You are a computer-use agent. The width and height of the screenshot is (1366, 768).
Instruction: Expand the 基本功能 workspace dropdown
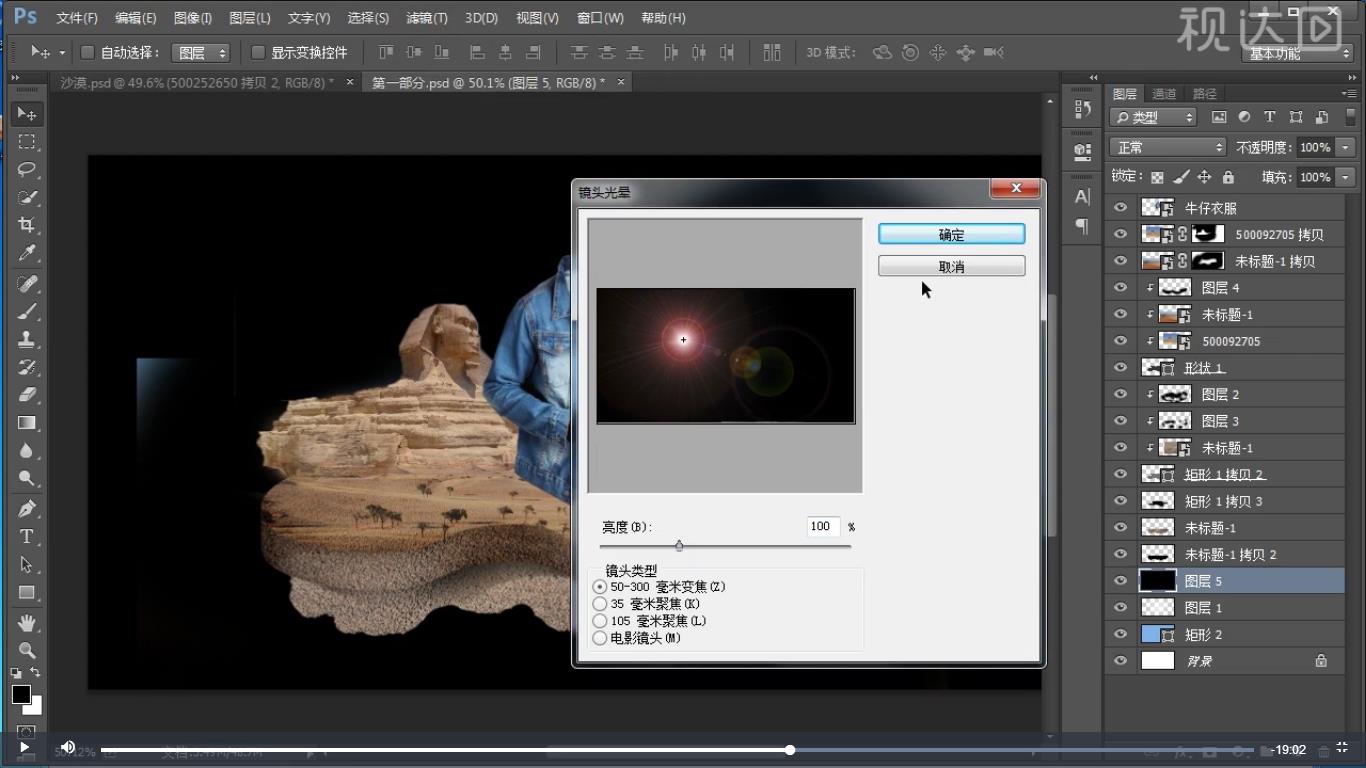point(1299,53)
